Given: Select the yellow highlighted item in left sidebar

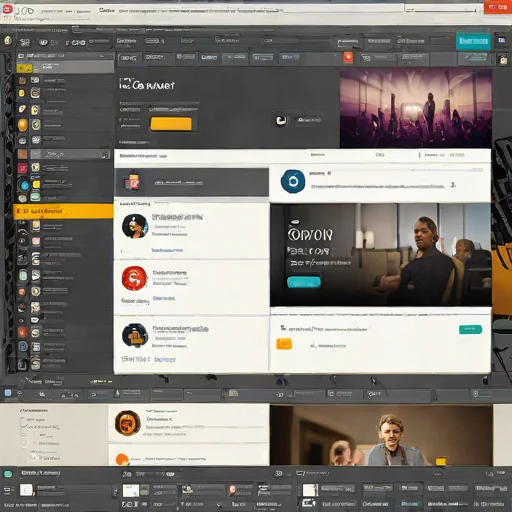Looking at the screenshot, I should [x=63, y=211].
